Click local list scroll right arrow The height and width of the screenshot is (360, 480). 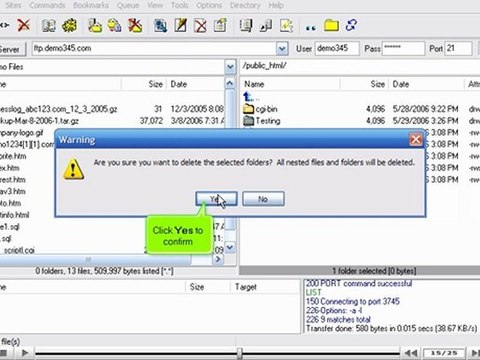pyautogui.click(x=218, y=259)
